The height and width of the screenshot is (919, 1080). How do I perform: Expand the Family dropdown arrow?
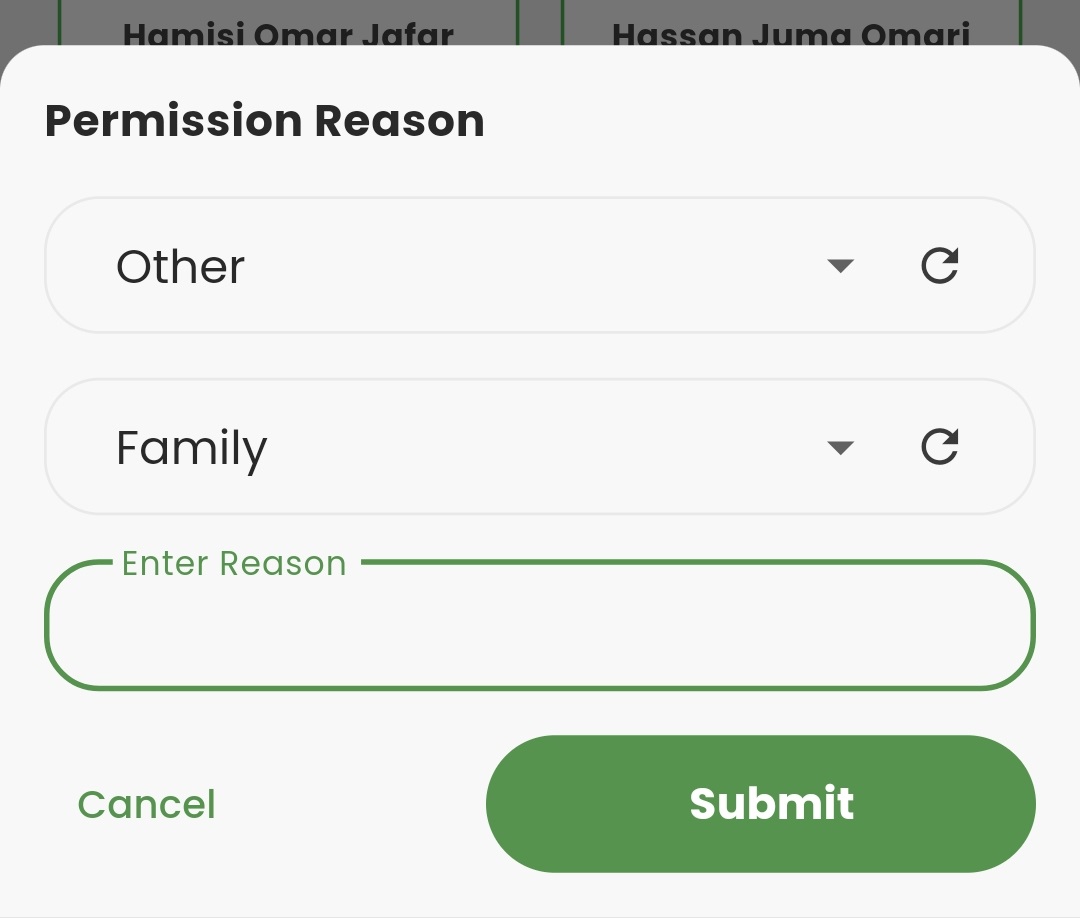841,447
